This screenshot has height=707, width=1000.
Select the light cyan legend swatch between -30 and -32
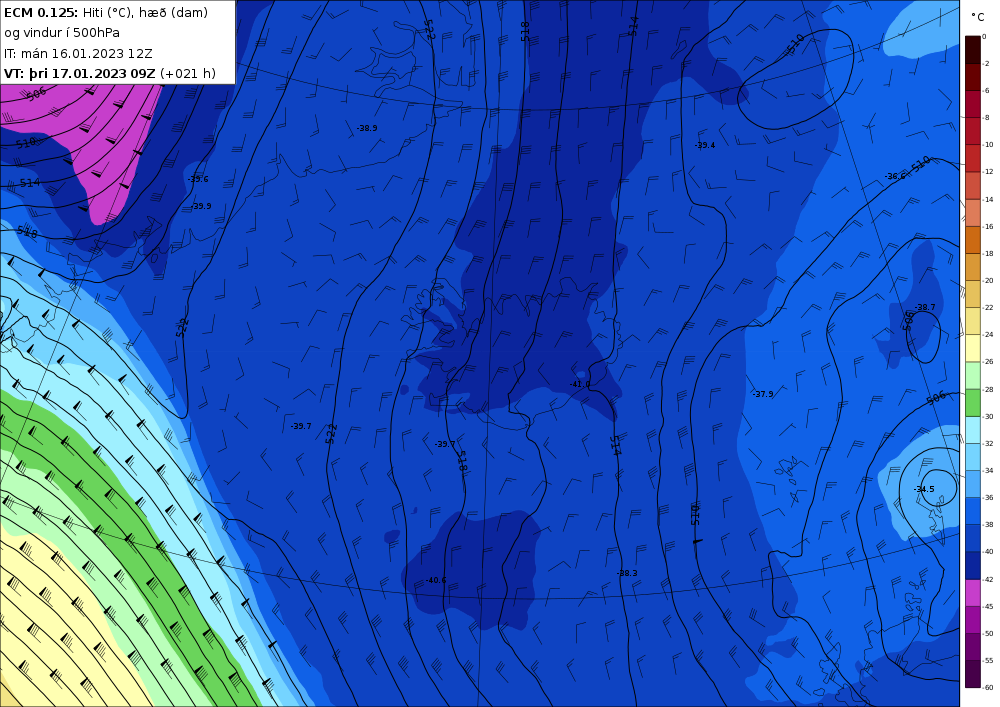coord(973,430)
